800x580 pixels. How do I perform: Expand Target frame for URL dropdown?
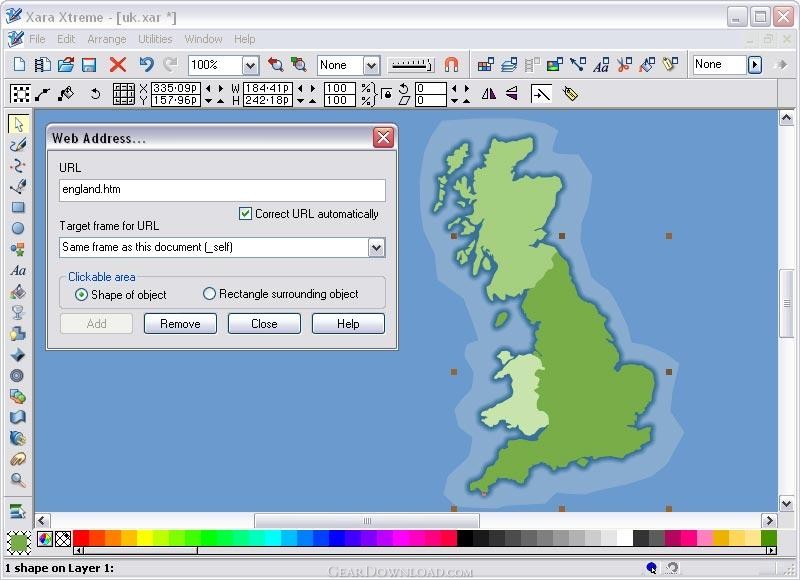(x=377, y=248)
